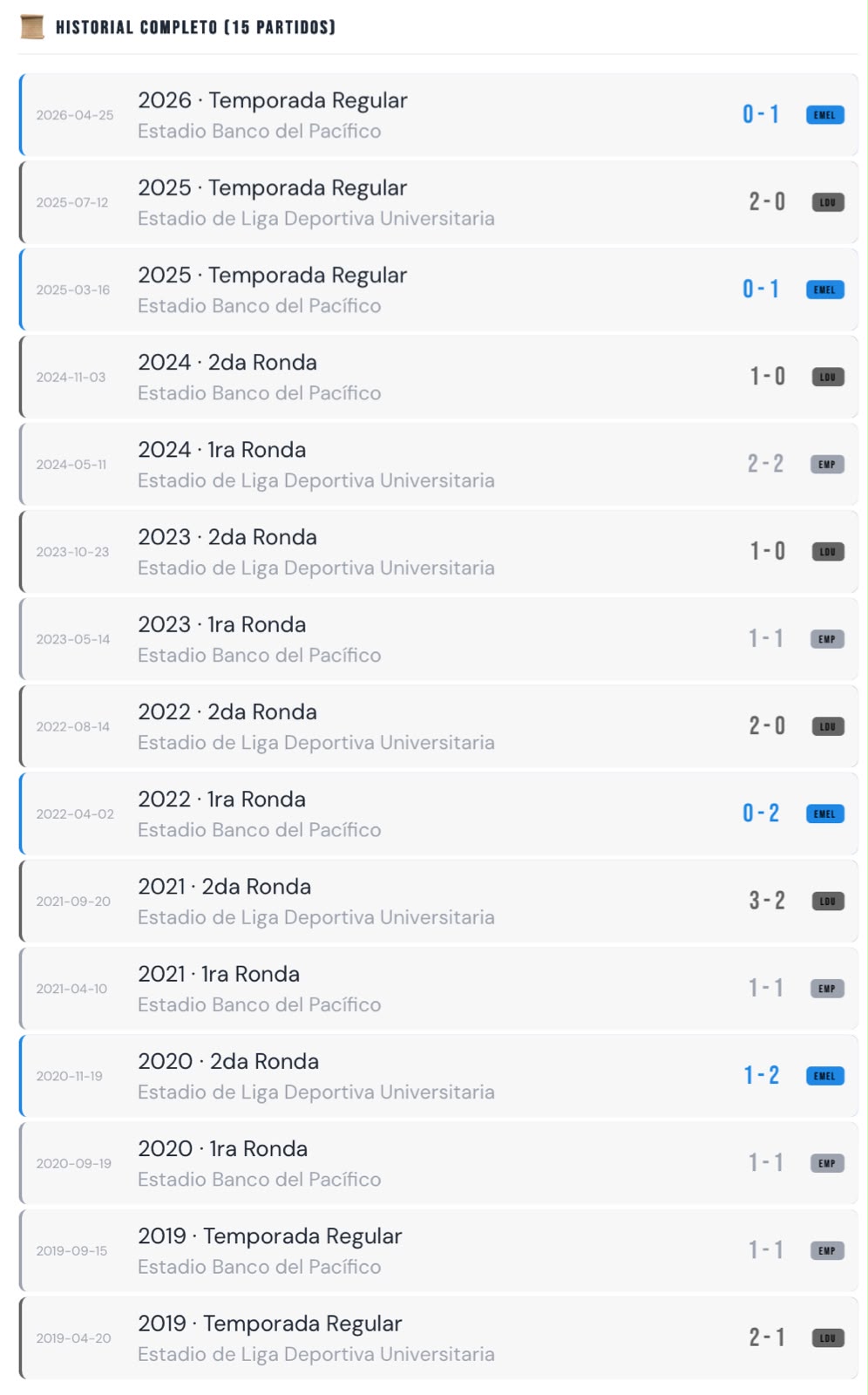Click the EMP badge on 2021-04-10 match
Screen dimensions: 868x1395
(827, 989)
